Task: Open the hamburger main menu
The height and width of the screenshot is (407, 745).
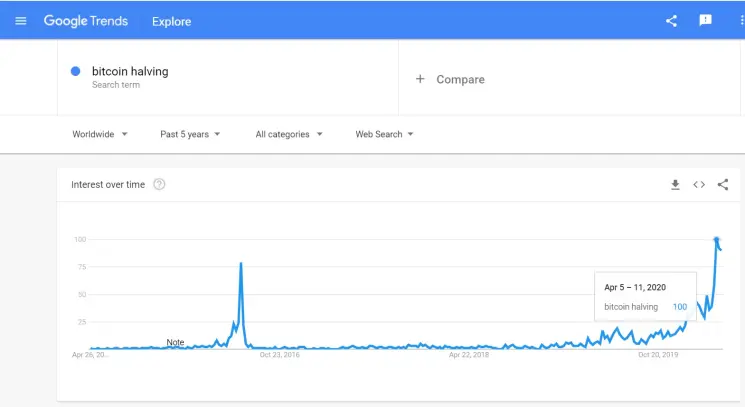Action: tap(20, 21)
